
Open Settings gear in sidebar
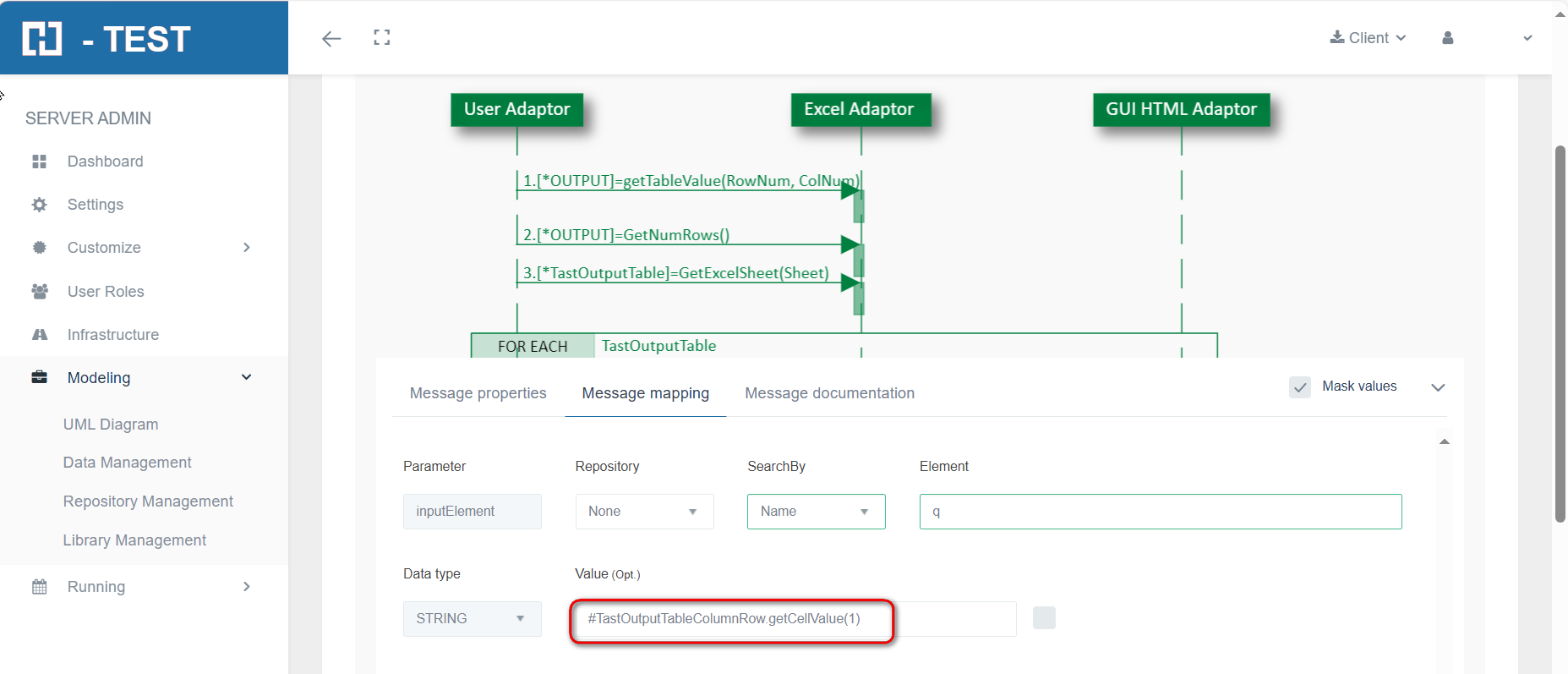(x=40, y=205)
